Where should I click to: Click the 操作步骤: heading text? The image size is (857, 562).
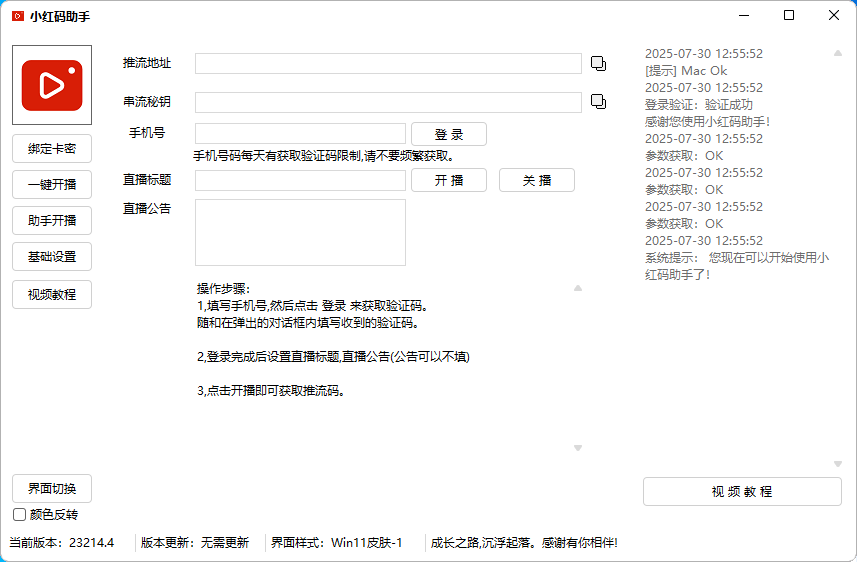point(224,289)
